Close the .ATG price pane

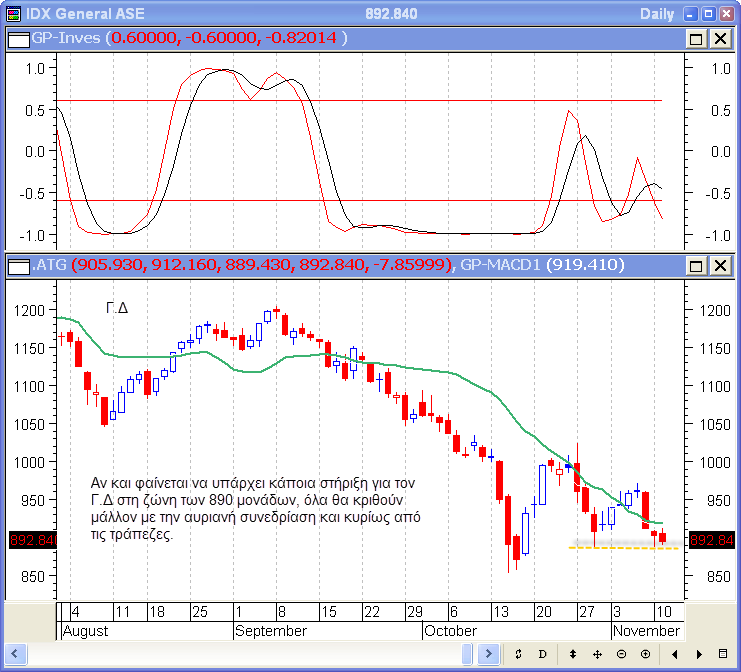[x=719, y=266]
